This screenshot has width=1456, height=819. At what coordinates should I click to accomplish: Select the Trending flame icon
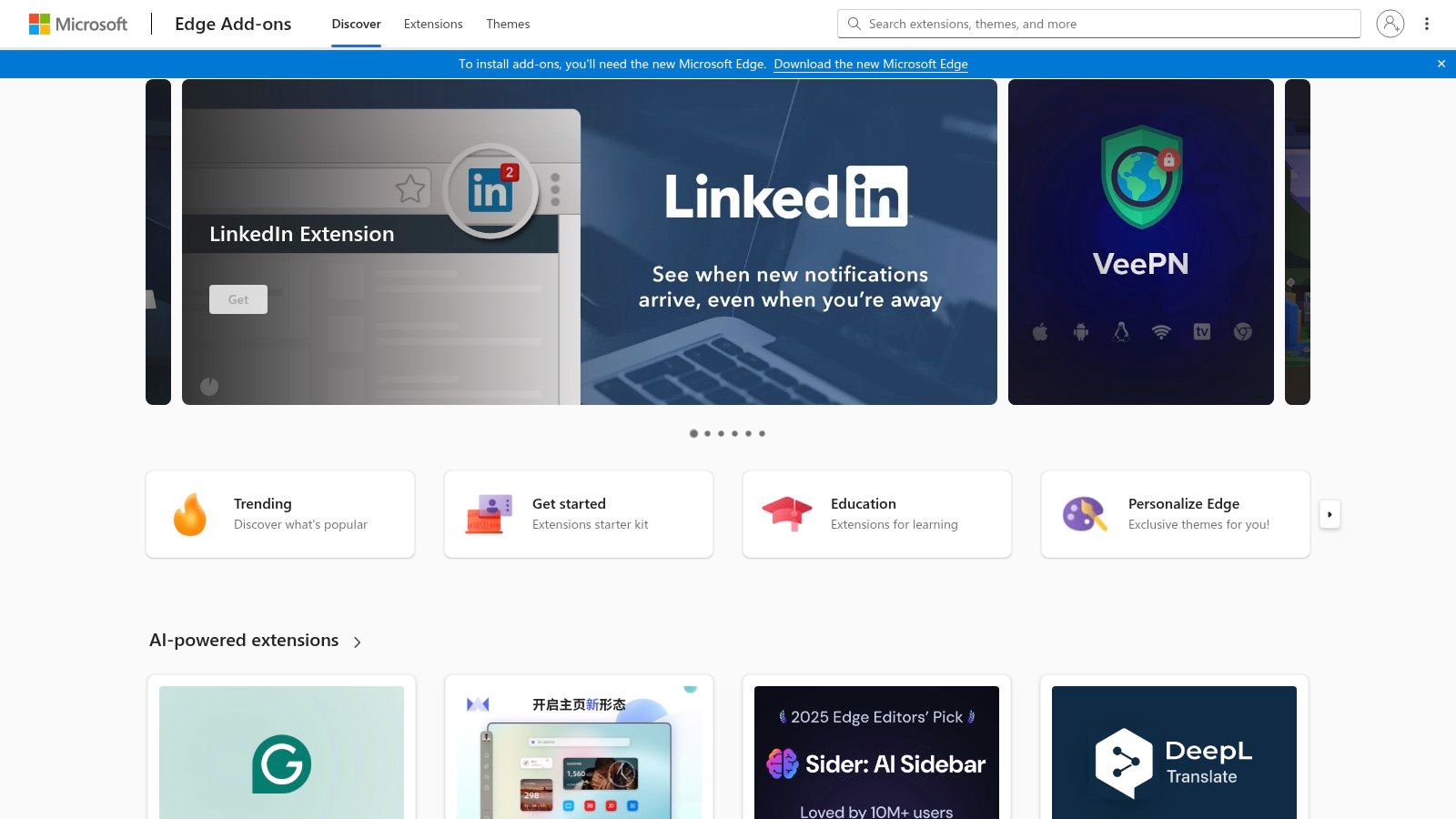pos(190,513)
